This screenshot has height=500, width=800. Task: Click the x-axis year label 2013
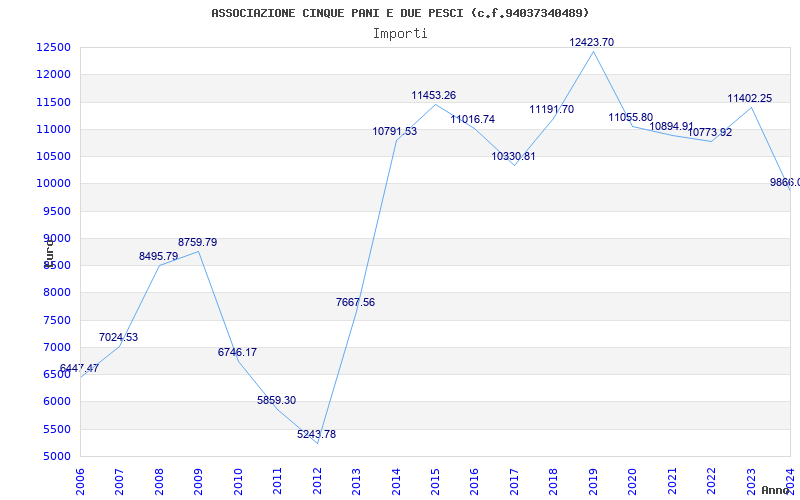point(356,481)
